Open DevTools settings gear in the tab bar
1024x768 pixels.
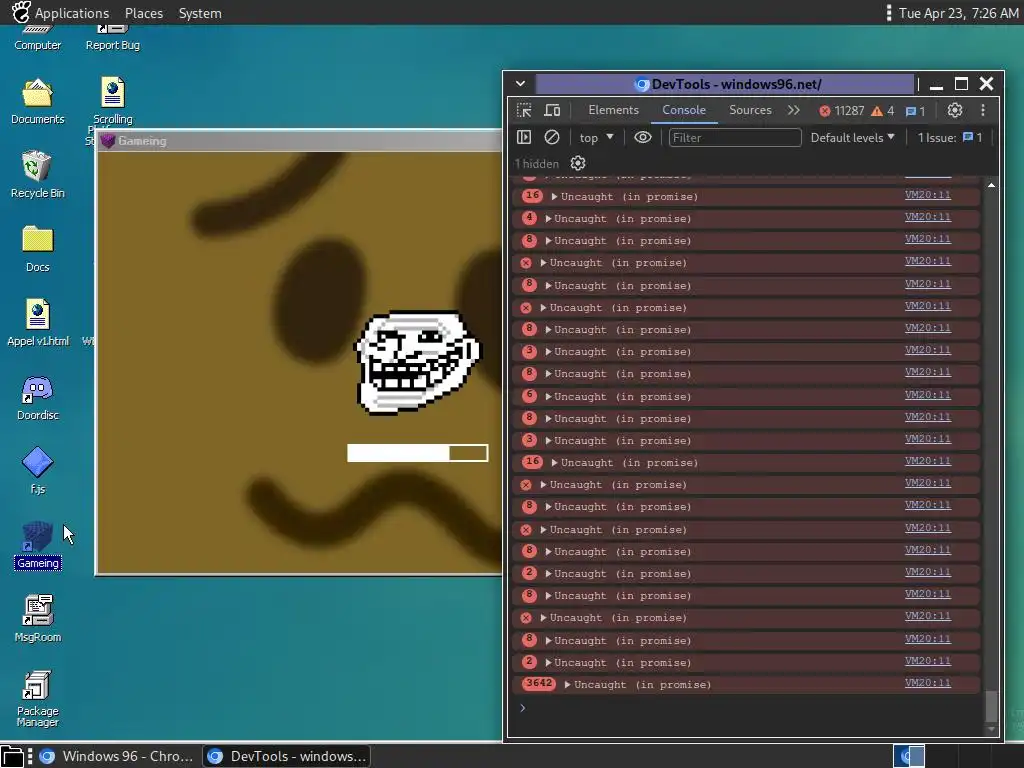pyautogui.click(x=955, y=110)
